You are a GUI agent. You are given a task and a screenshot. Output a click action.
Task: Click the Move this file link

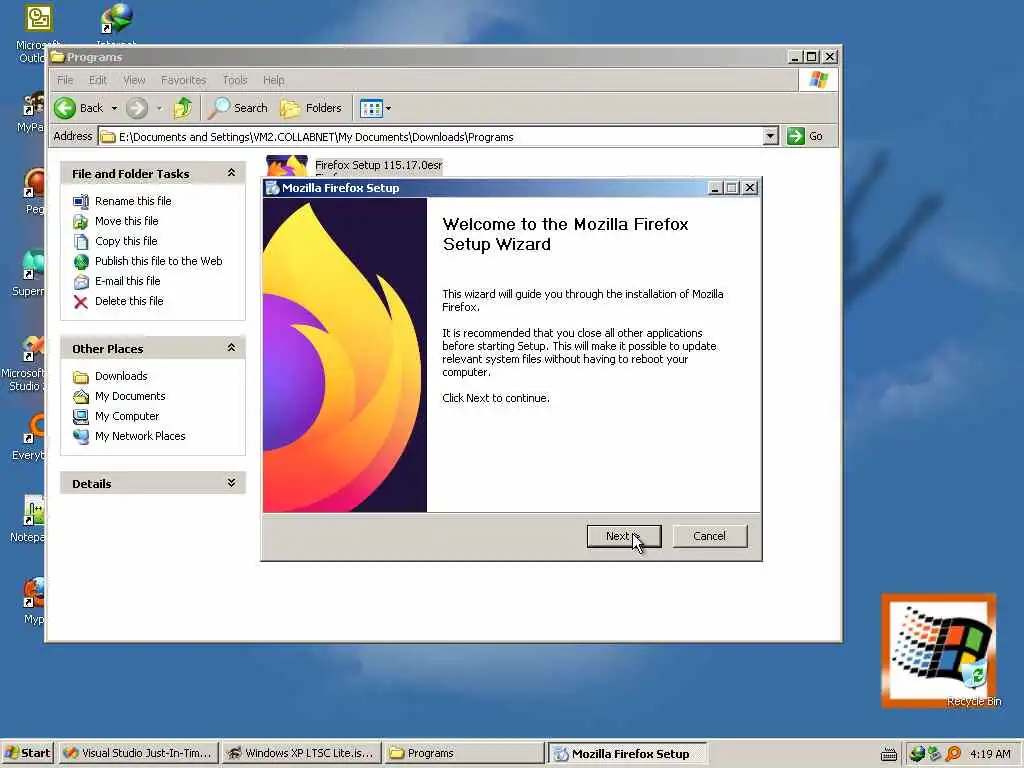click(127, 221)
